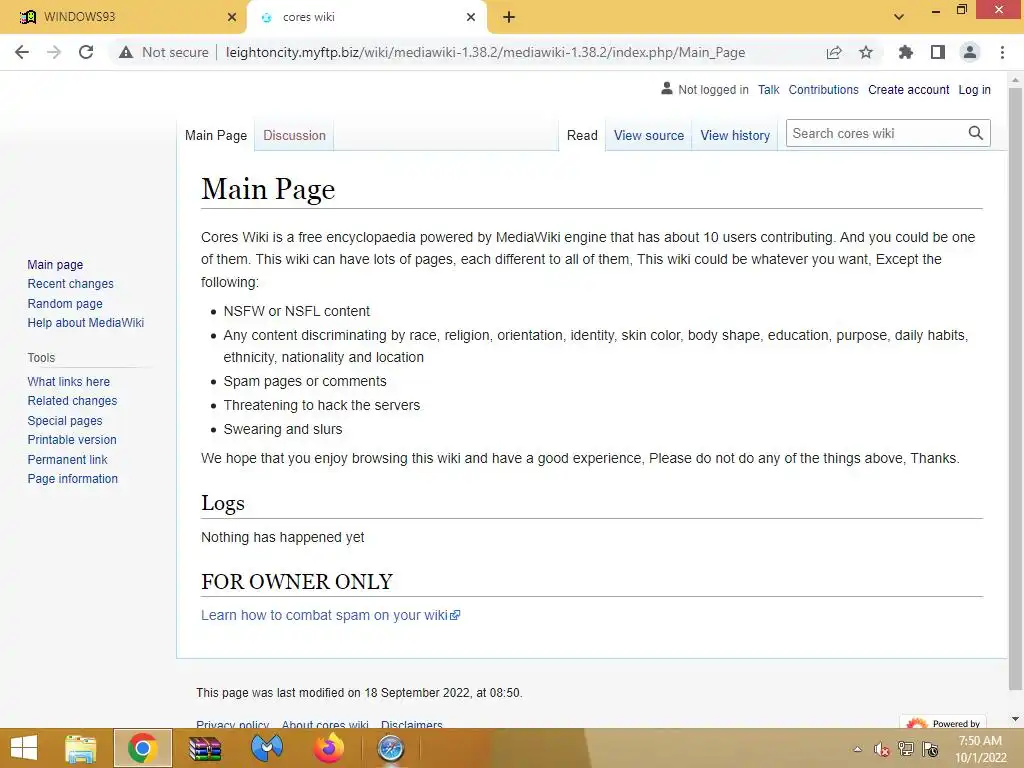Click the share page icon
Image resolution: width=1024 pixels, height=768 pixels.
[834, 52]
